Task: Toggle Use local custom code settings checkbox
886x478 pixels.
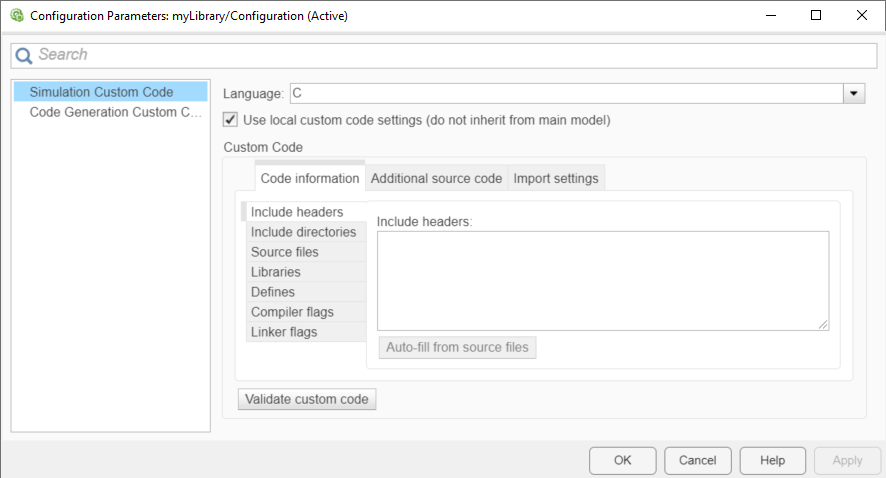Action: 231,120
